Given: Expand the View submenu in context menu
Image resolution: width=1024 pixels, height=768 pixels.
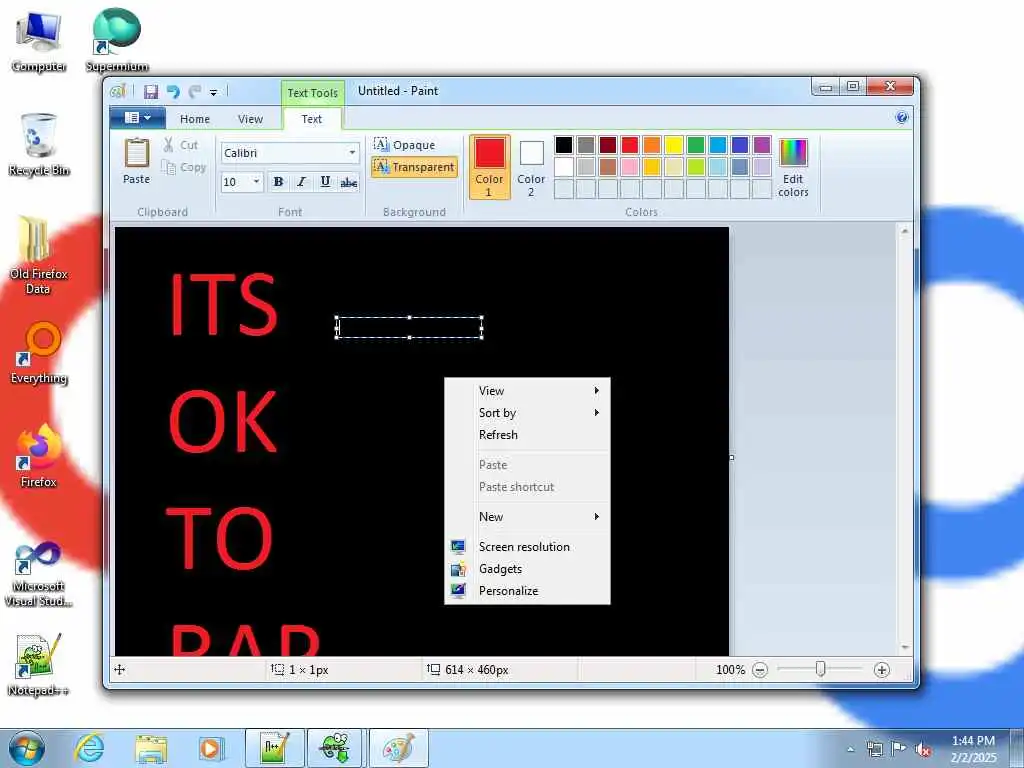Looking at the screenshot, I should (x=528, y=391).
